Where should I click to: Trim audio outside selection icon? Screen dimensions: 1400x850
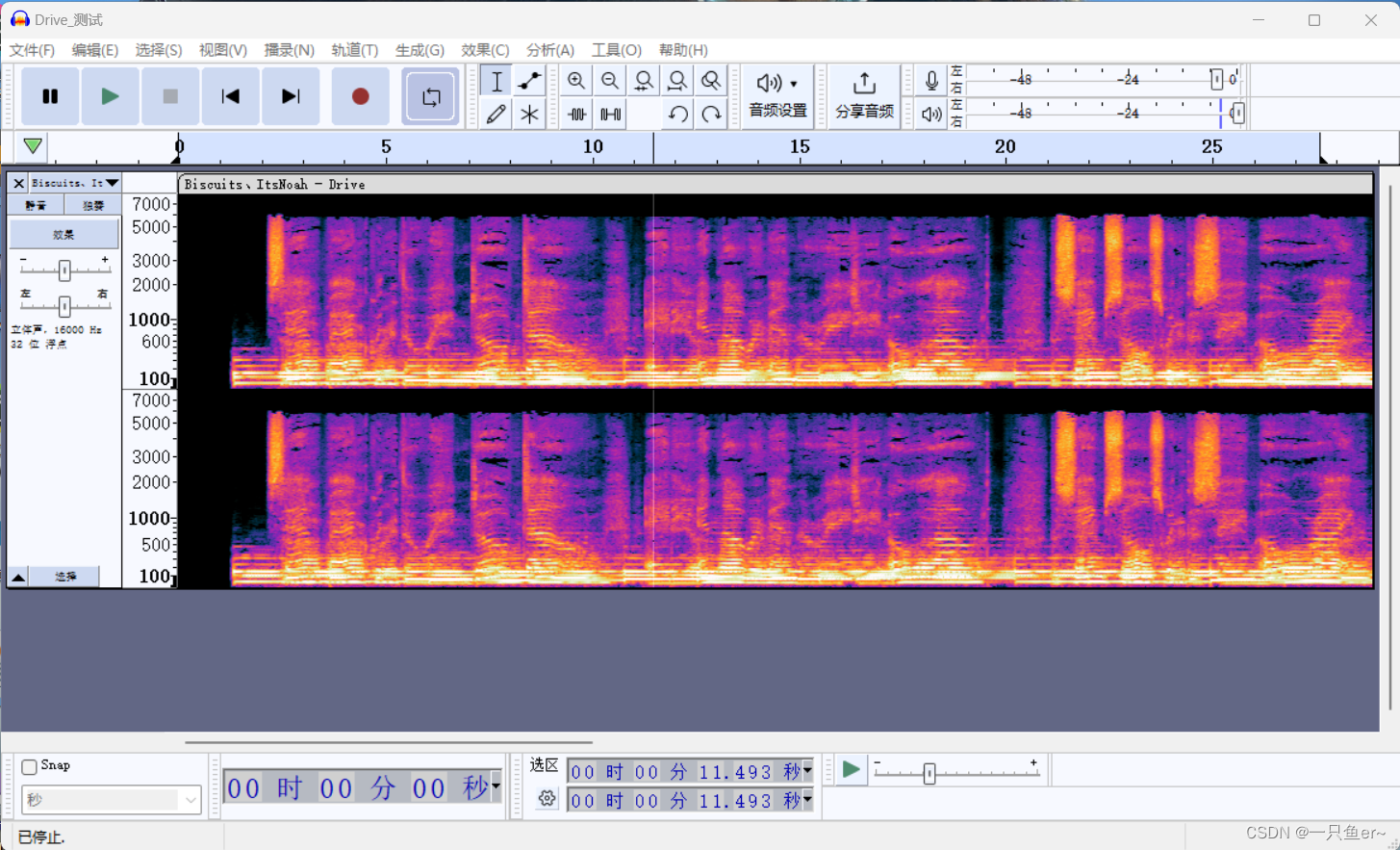point(576,114)
